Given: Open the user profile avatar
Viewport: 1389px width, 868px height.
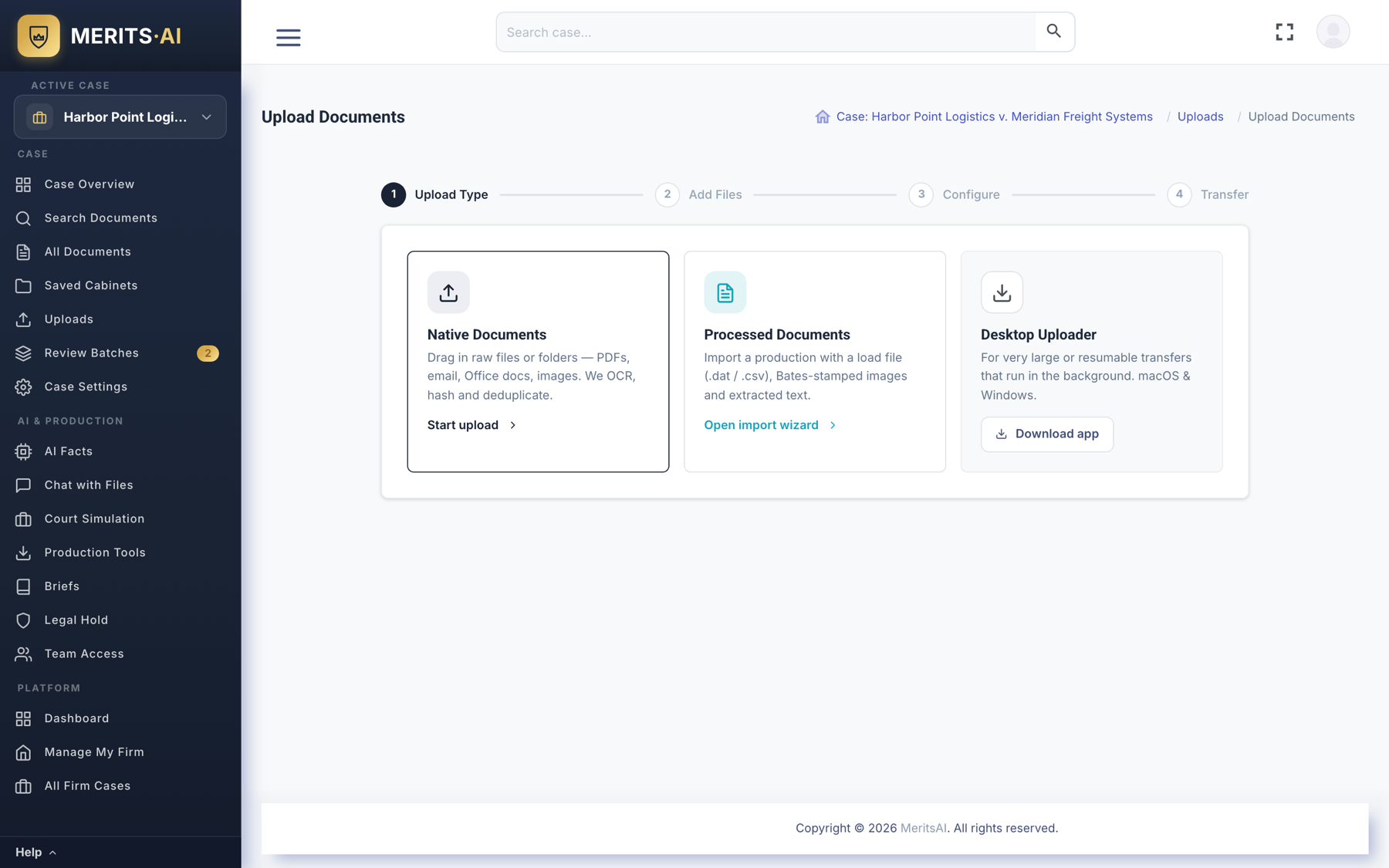Looking at the screenshot, I should tap(1333, 32).
